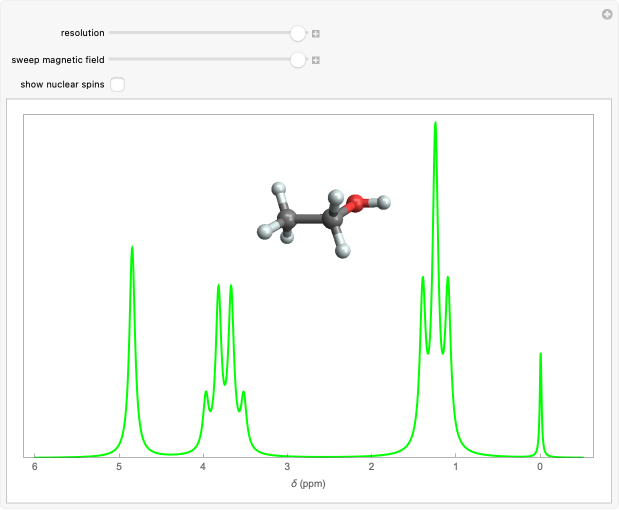Expand the sweep magnetic field plus control
This screenshot has height=510, width=619.
point(315,60)
